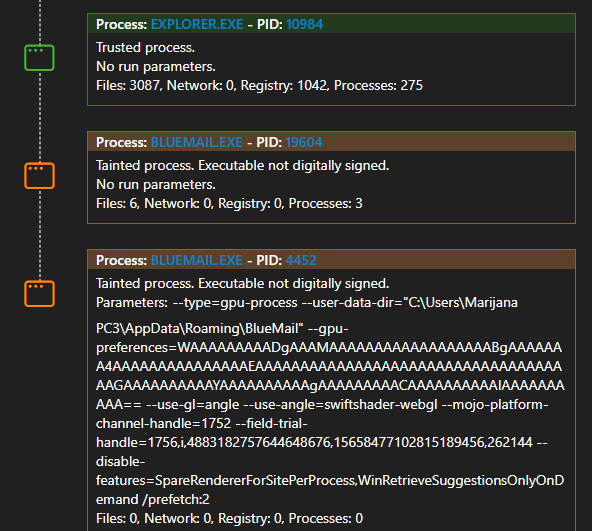Select 'Tainted process' text in PID 4452 card
This screenshot has height=531, width=592.
pos(242,284)
